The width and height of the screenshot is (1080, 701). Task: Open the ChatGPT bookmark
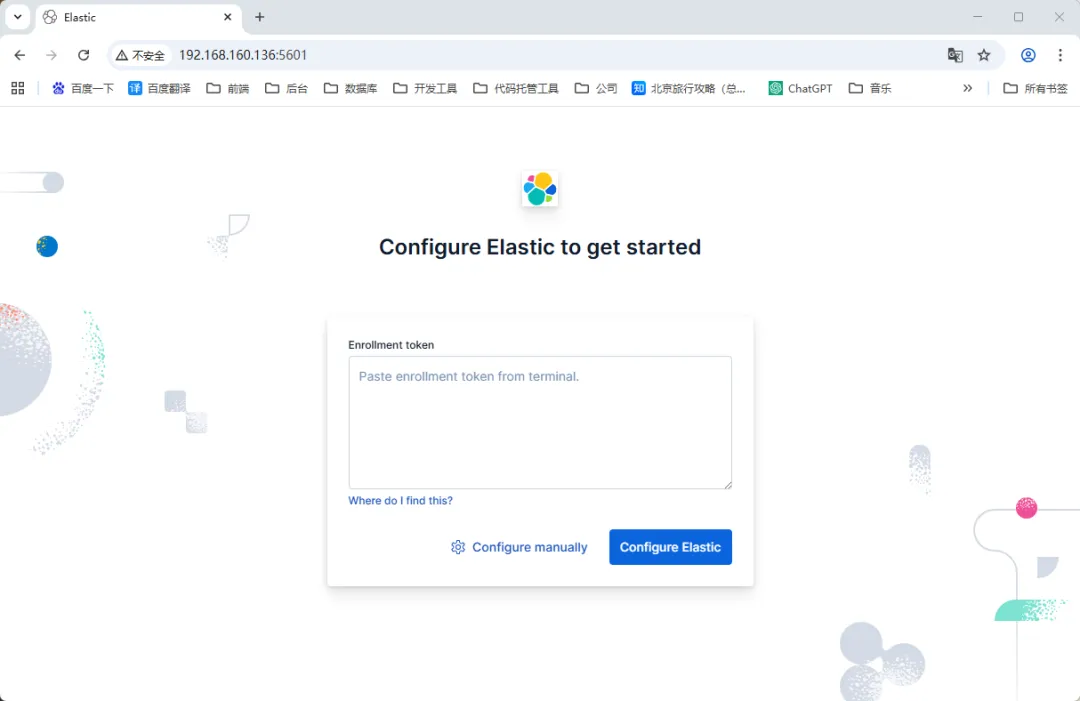click(x=800, y=88)
